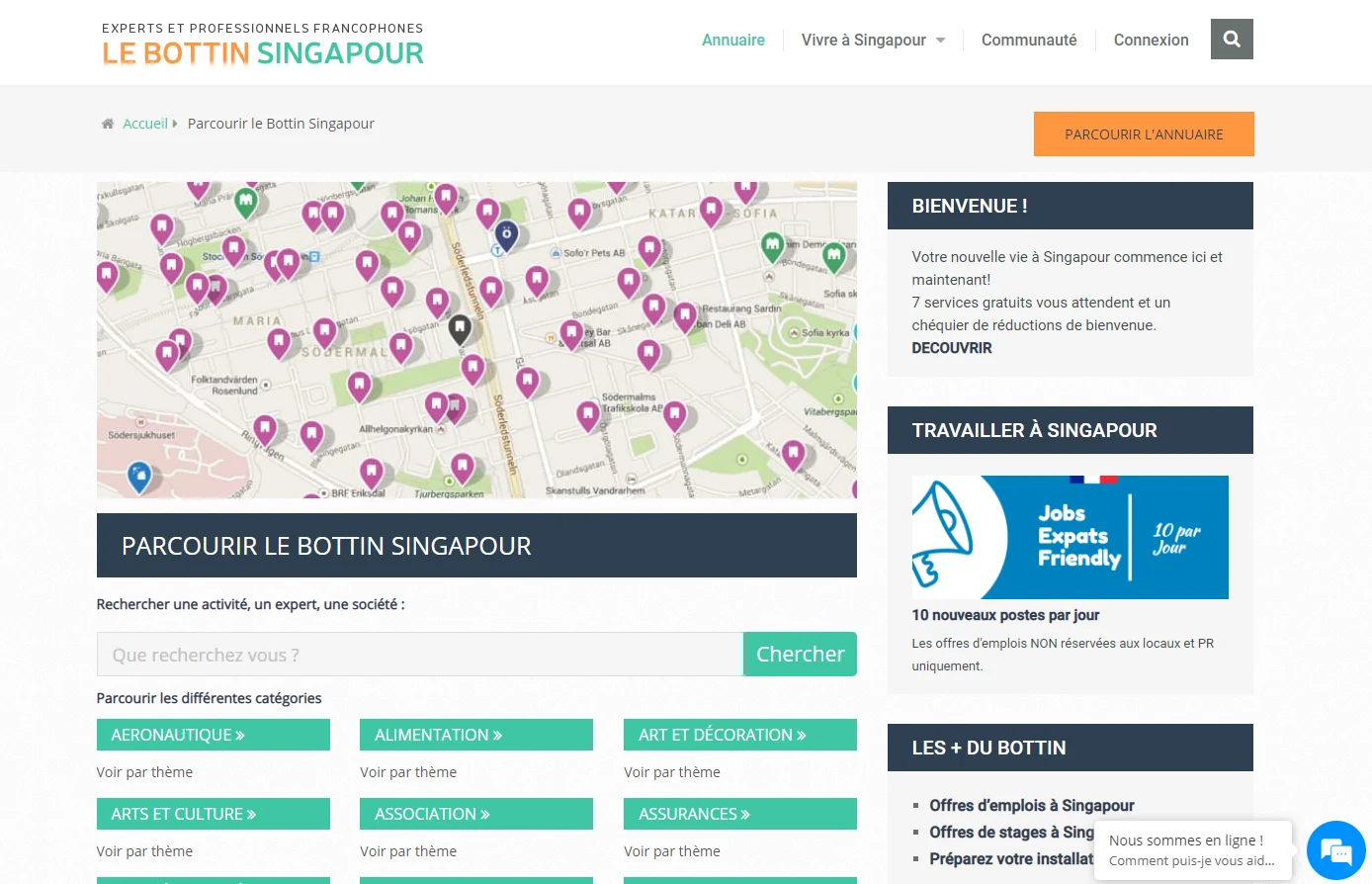Click the blue map marker near Södersjukhuset
The width and height of the screenshot is (1372, 884).
click(139, 478)
